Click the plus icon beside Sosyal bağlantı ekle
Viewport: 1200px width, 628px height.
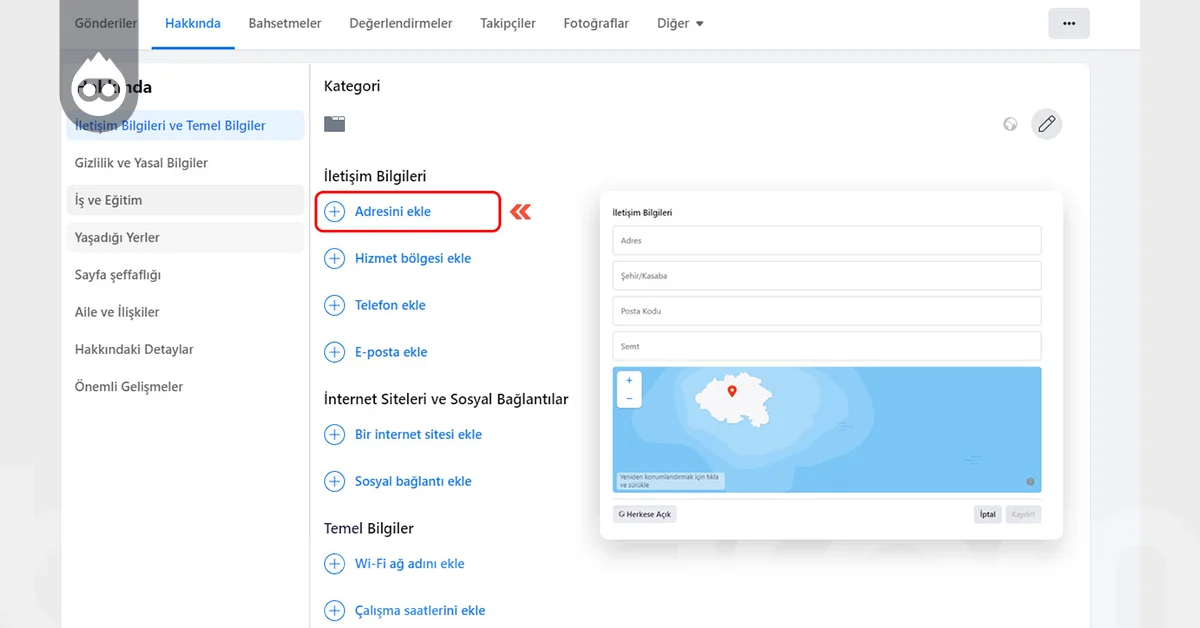coord(334,481)
